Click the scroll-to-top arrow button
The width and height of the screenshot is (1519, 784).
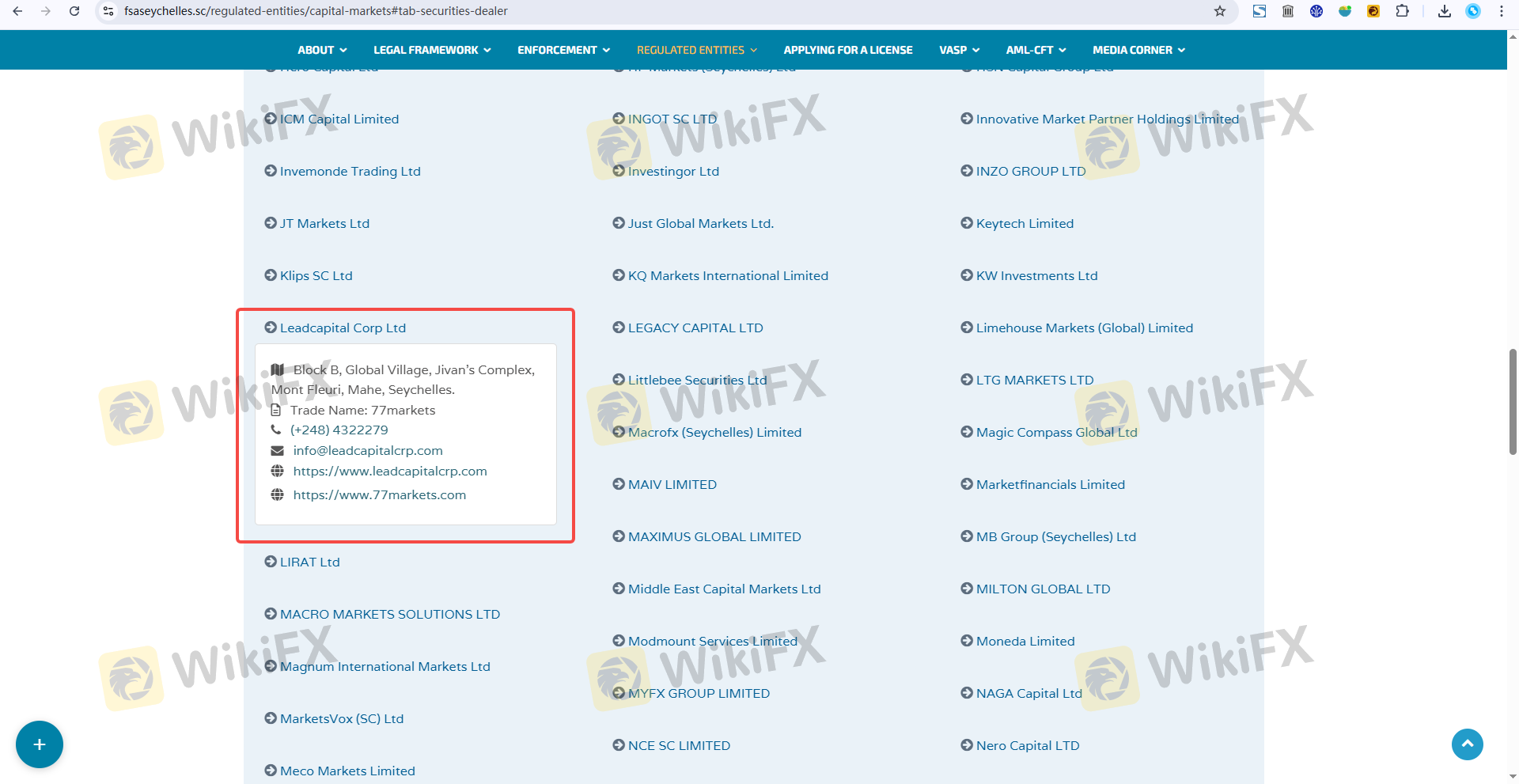coord(1467,744)
